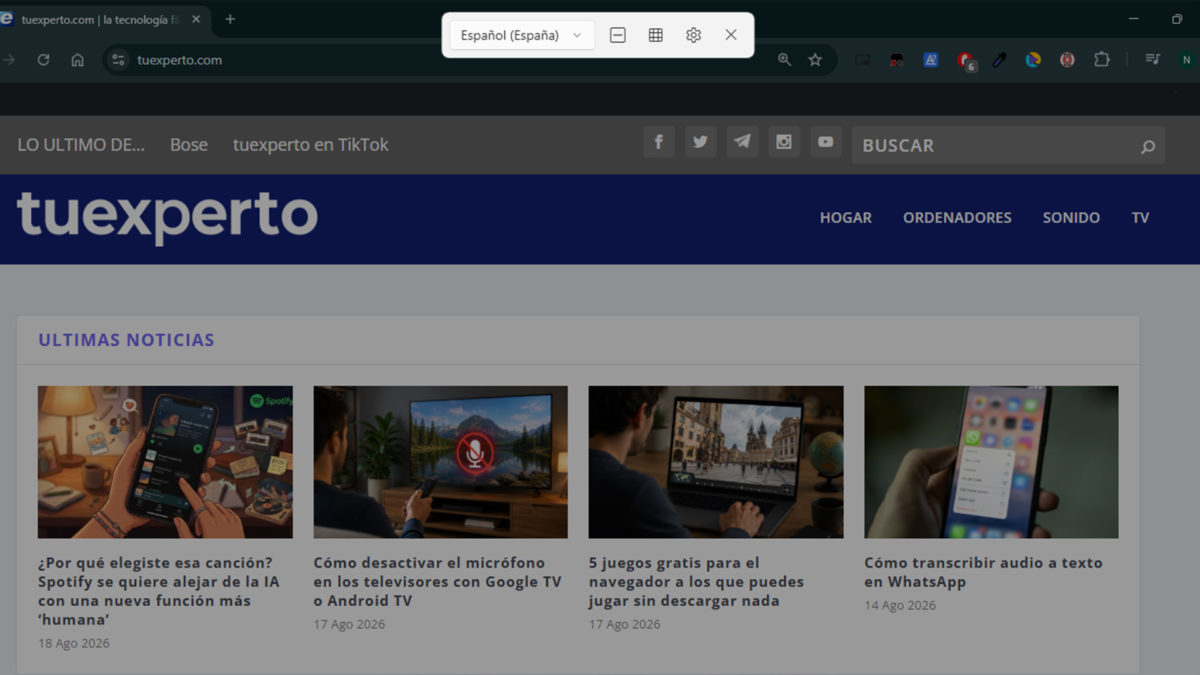Image resolution: width=1200 pixels, height=675 pixels.
Task: Open the TV menu
Action: pos(1140,217)
